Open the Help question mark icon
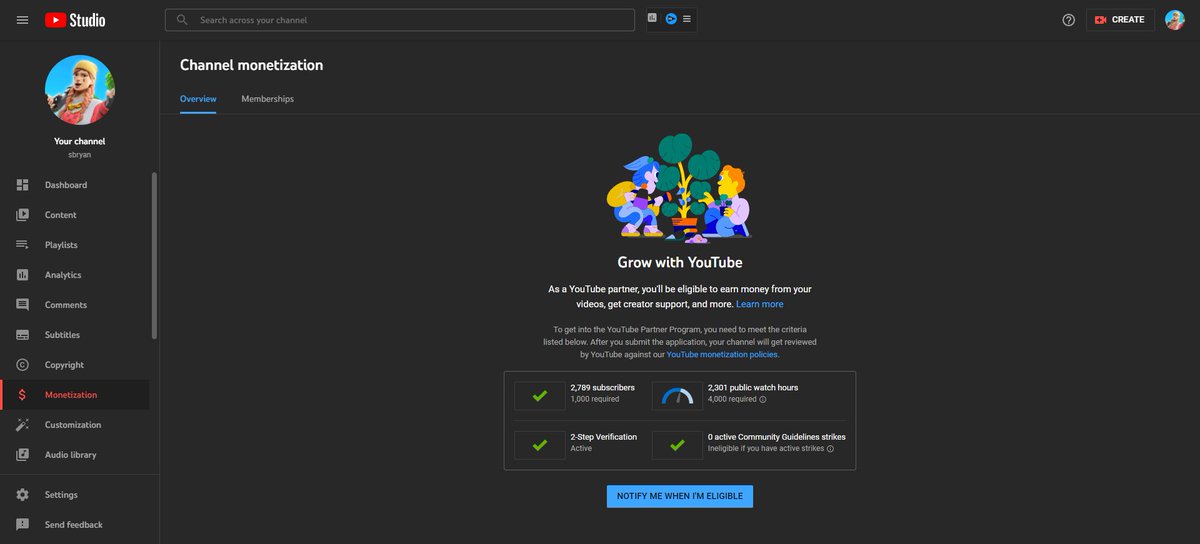The width and height of the screenshot is (1200, 544). 1068,20
